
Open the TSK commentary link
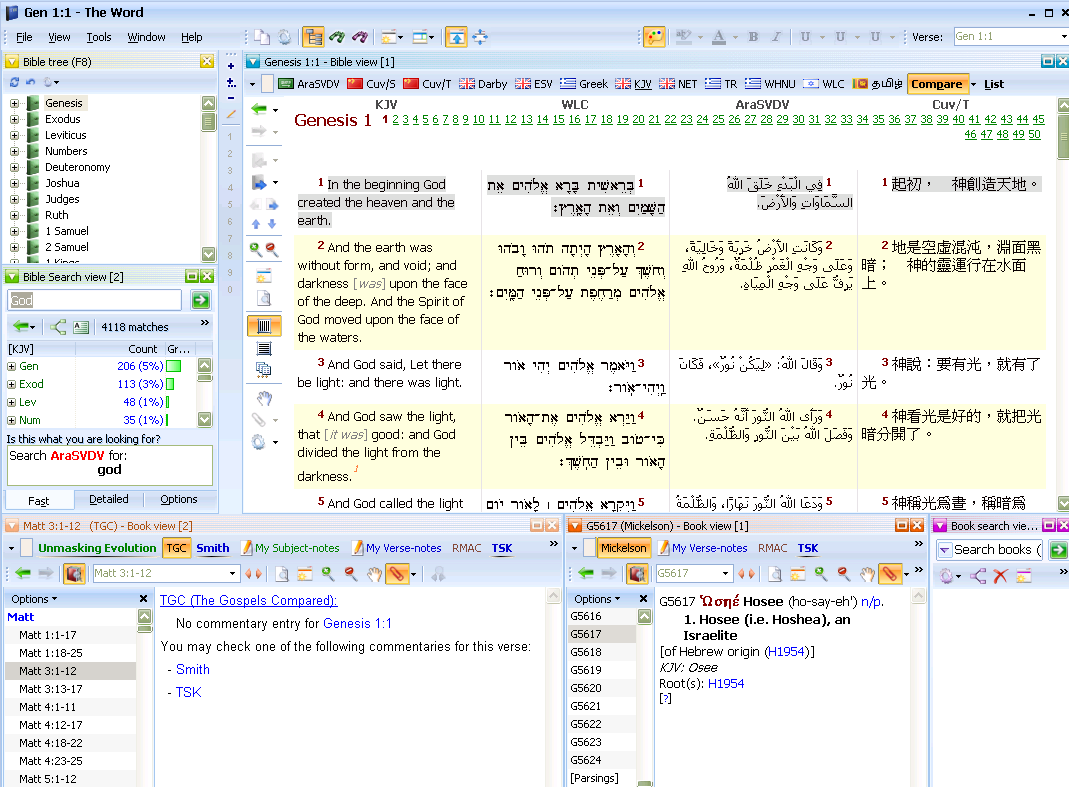(x=188, y=692)
